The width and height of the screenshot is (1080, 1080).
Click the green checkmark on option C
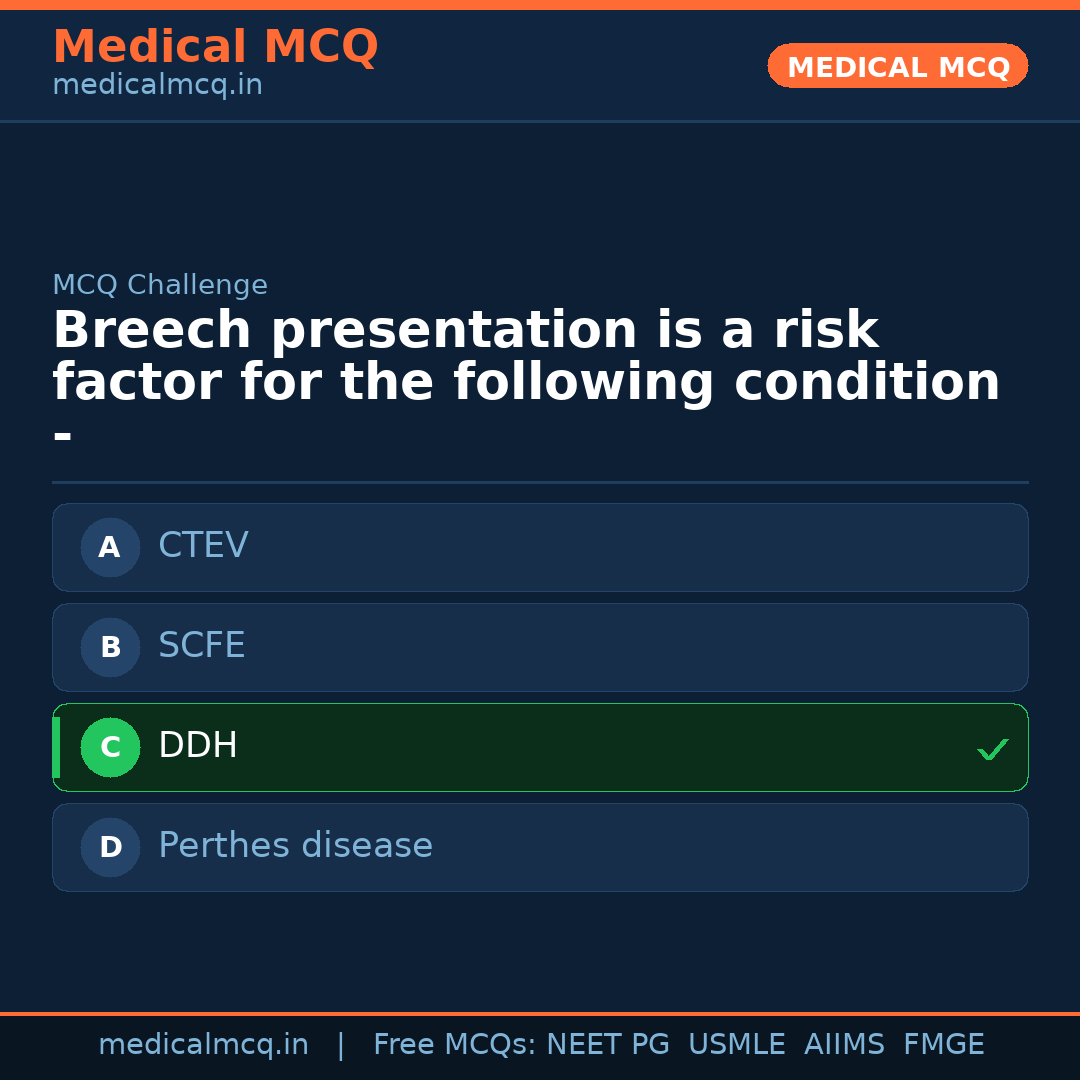(992, 748)
